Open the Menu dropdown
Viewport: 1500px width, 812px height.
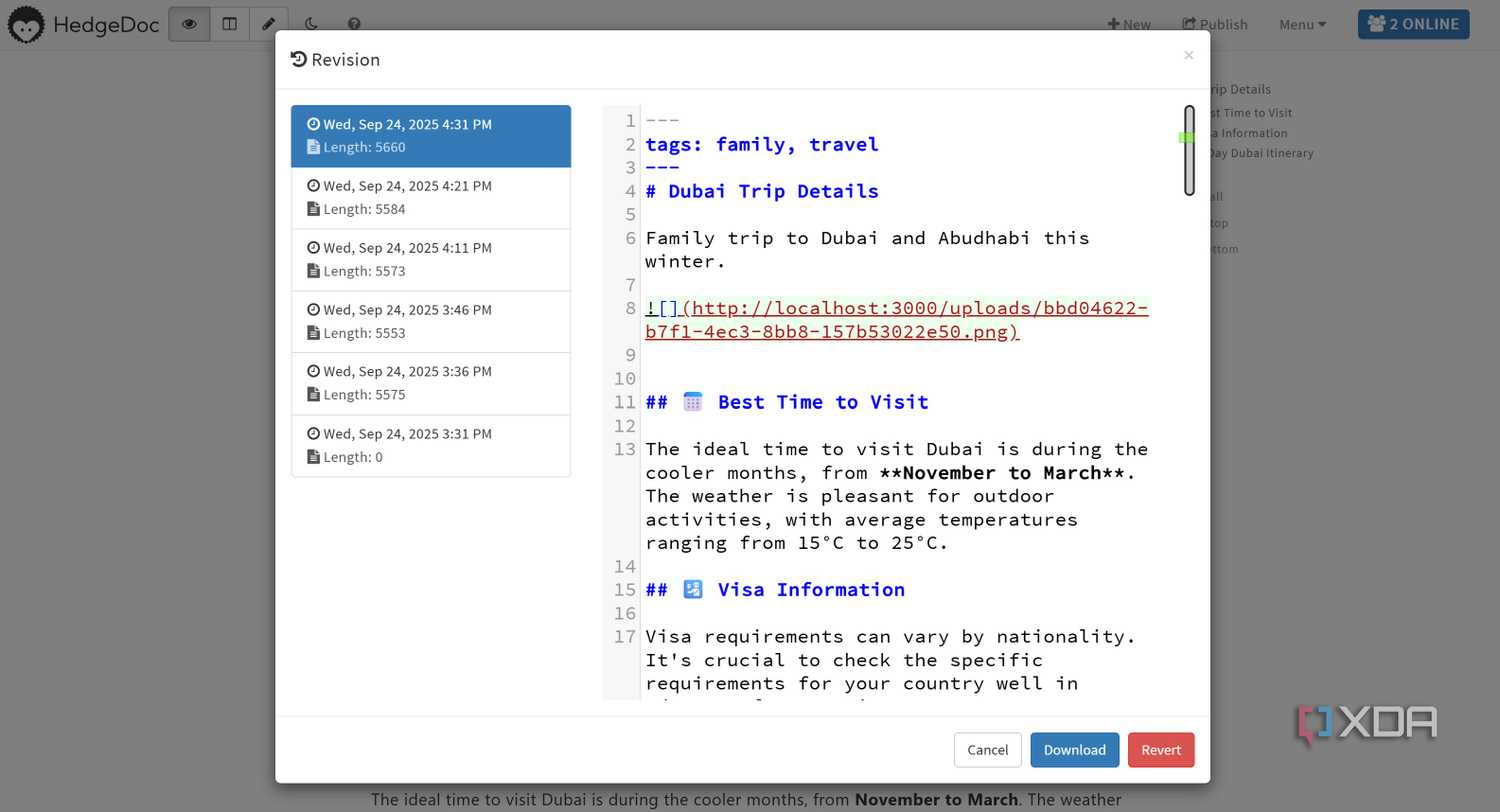(1303, 24)
